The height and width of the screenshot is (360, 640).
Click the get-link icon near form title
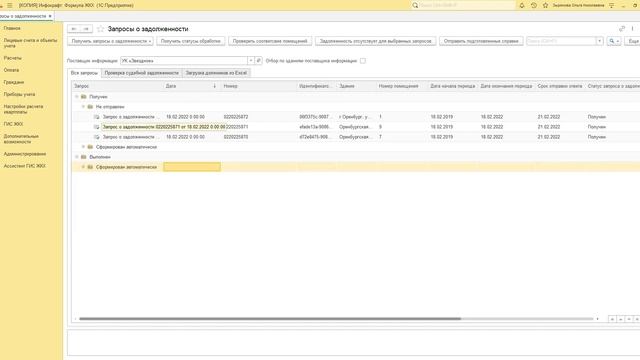pos(622,29)
